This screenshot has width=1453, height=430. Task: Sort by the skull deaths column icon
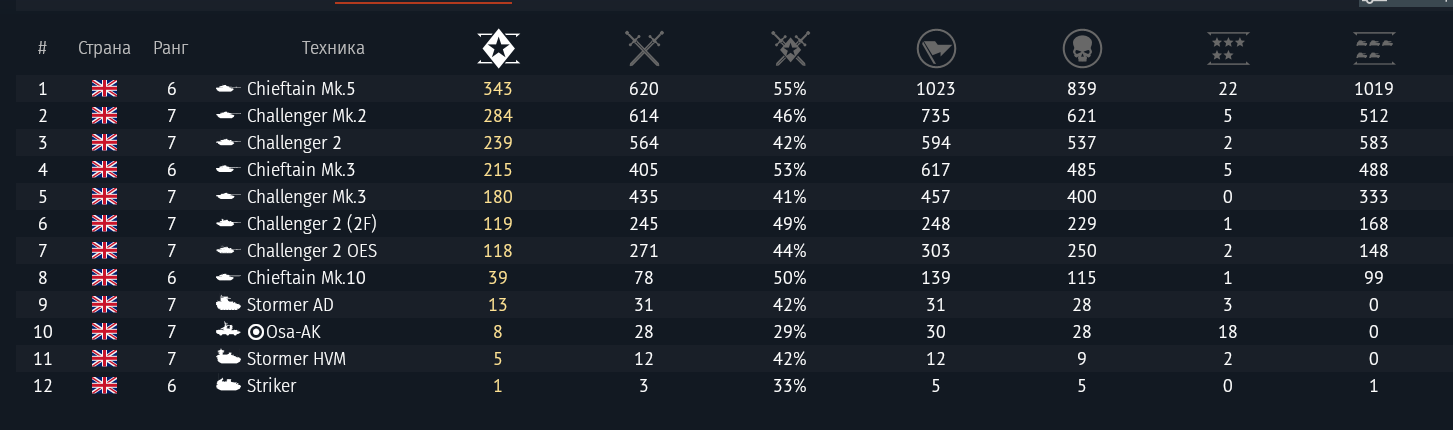[1082, 47]
